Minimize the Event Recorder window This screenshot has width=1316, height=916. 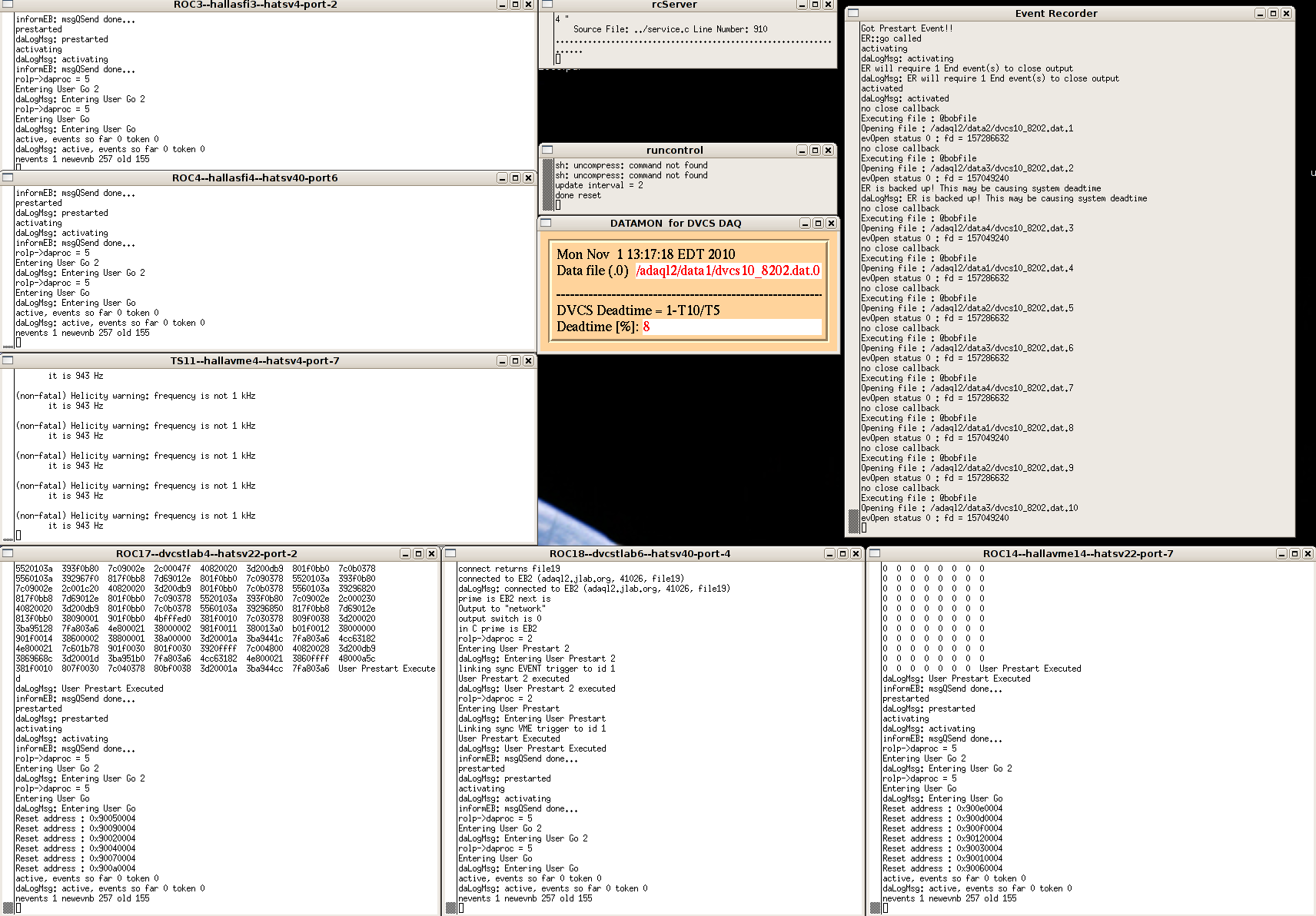click(x=1260, y=13)
